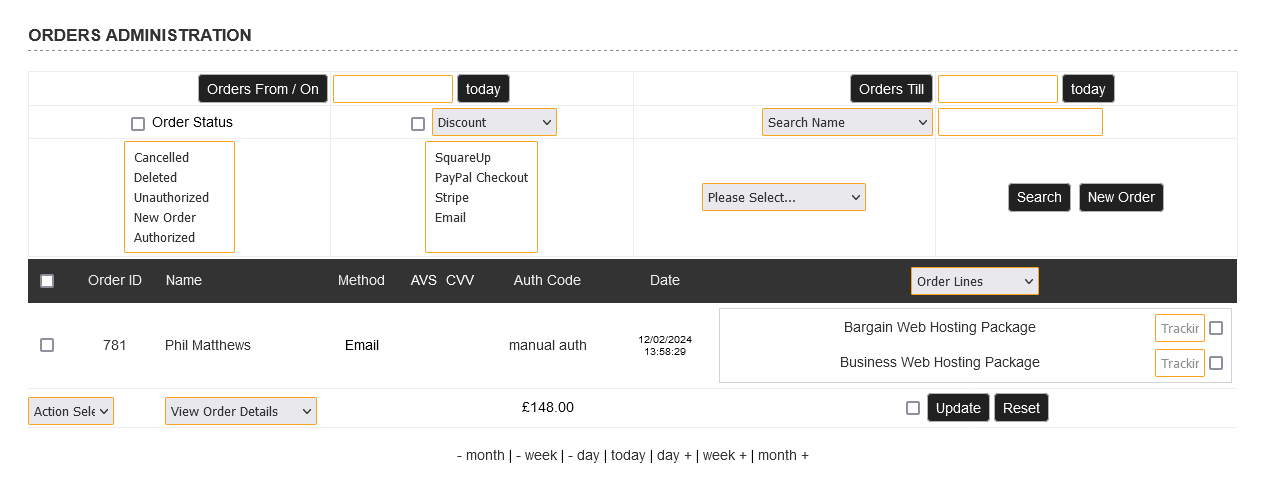The image size is (1264, 483).
Task: Click the '- week' date navigation link
Action: pyautogui.click(x=536, y=456)
